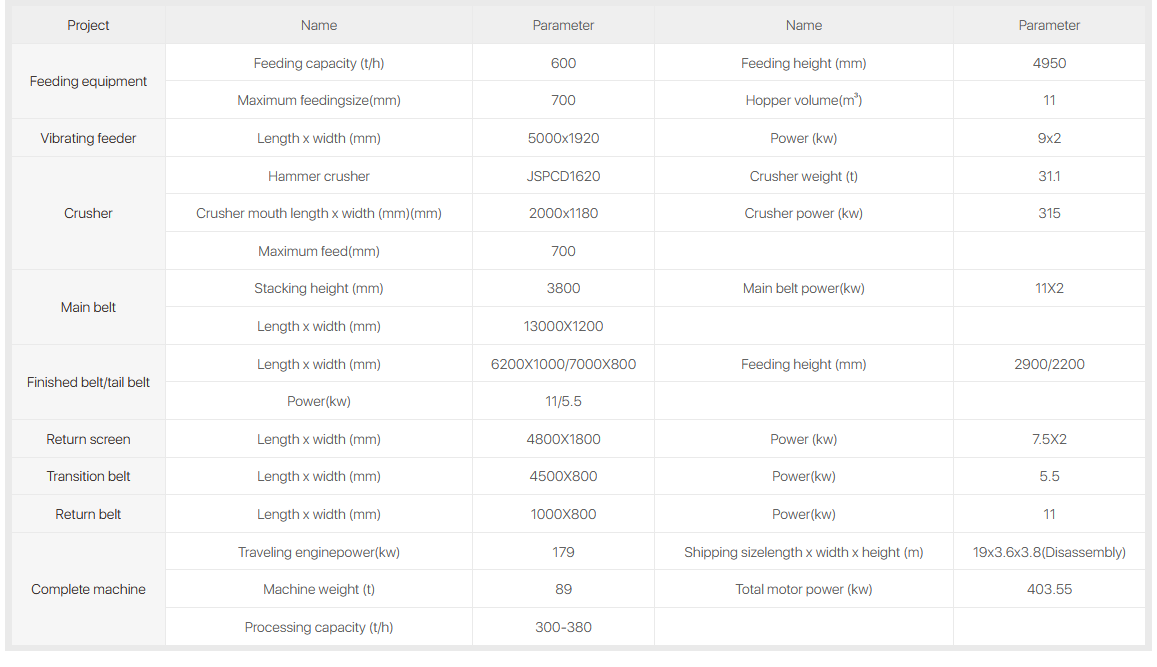Select the 13000X1200 belt dimension value
This screenshot has width=1157, height=667.
(563, 326)
